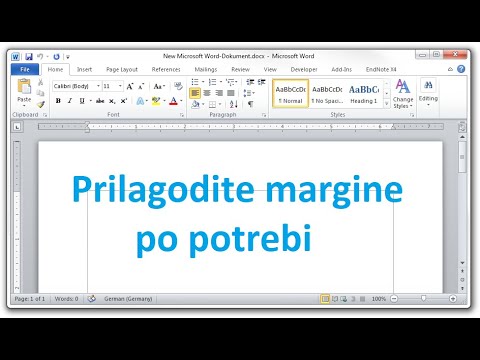Toggle Superscript formatting
Viewport: 480px width, 360px height.
click(124, 101)
